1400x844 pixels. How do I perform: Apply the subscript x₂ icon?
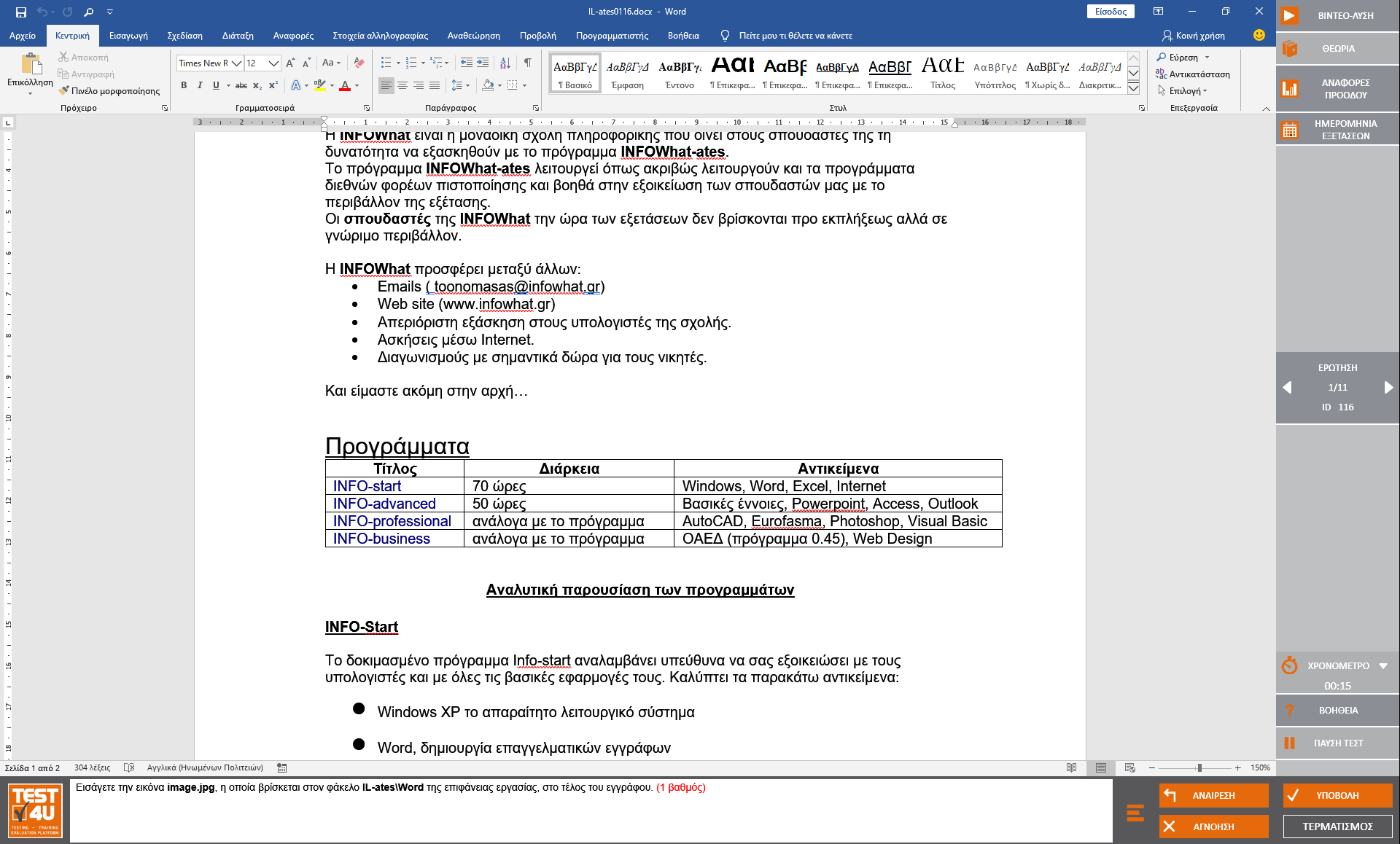[x=257, y=85]
